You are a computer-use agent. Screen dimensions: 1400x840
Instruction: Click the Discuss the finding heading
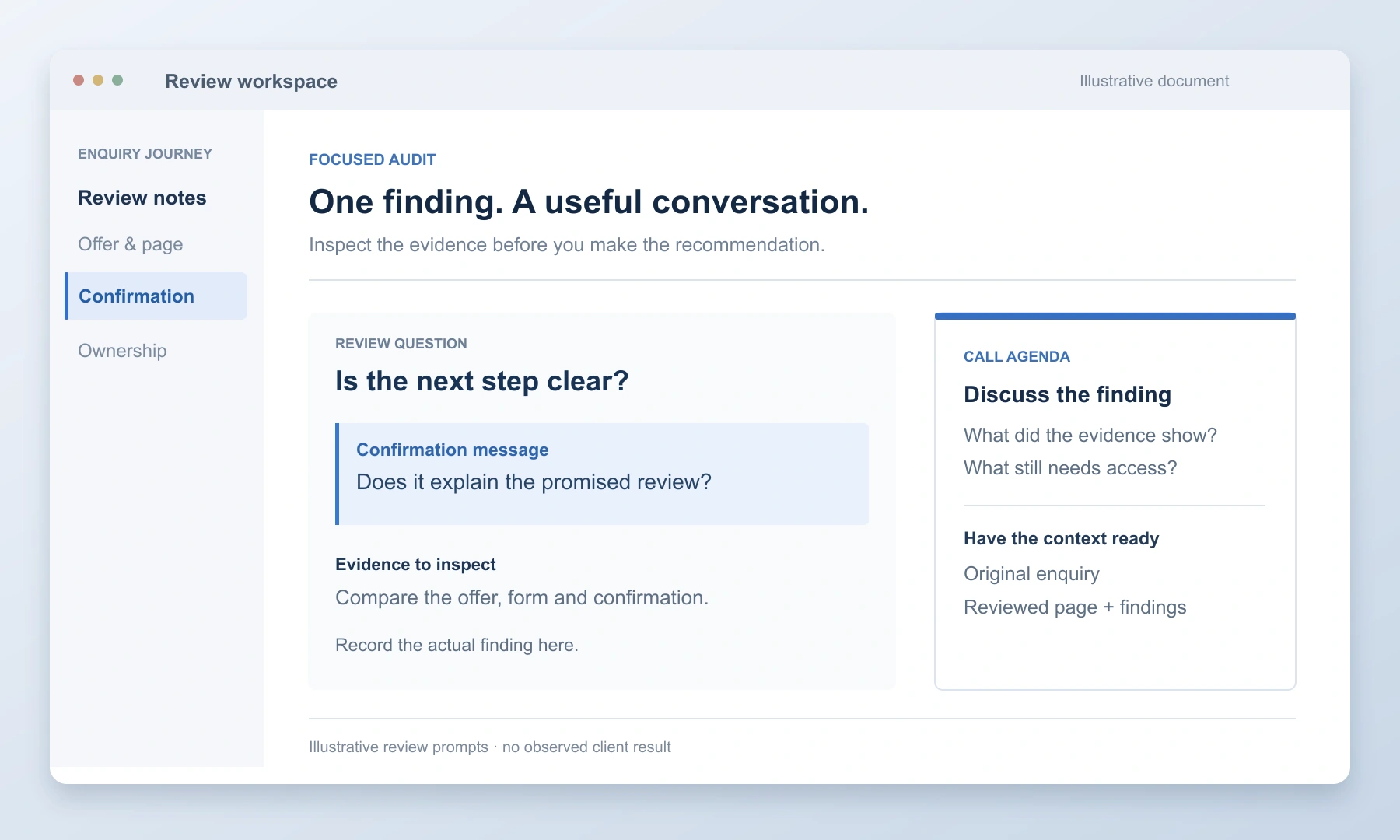(1067, 394)
